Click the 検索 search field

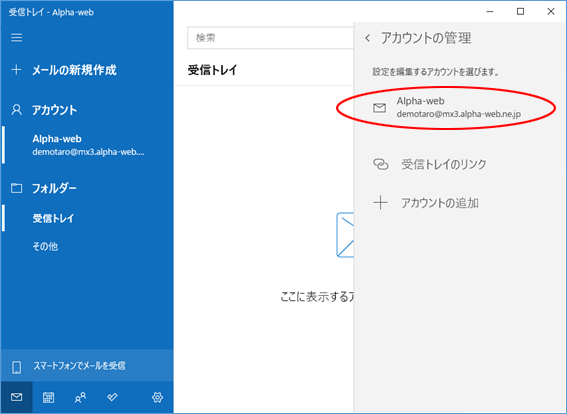(270, 38)
